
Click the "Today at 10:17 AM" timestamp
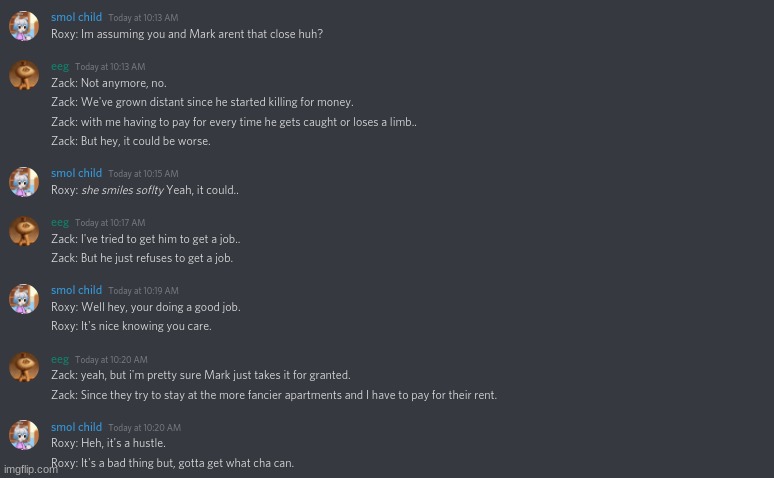[x=110, y=223]
